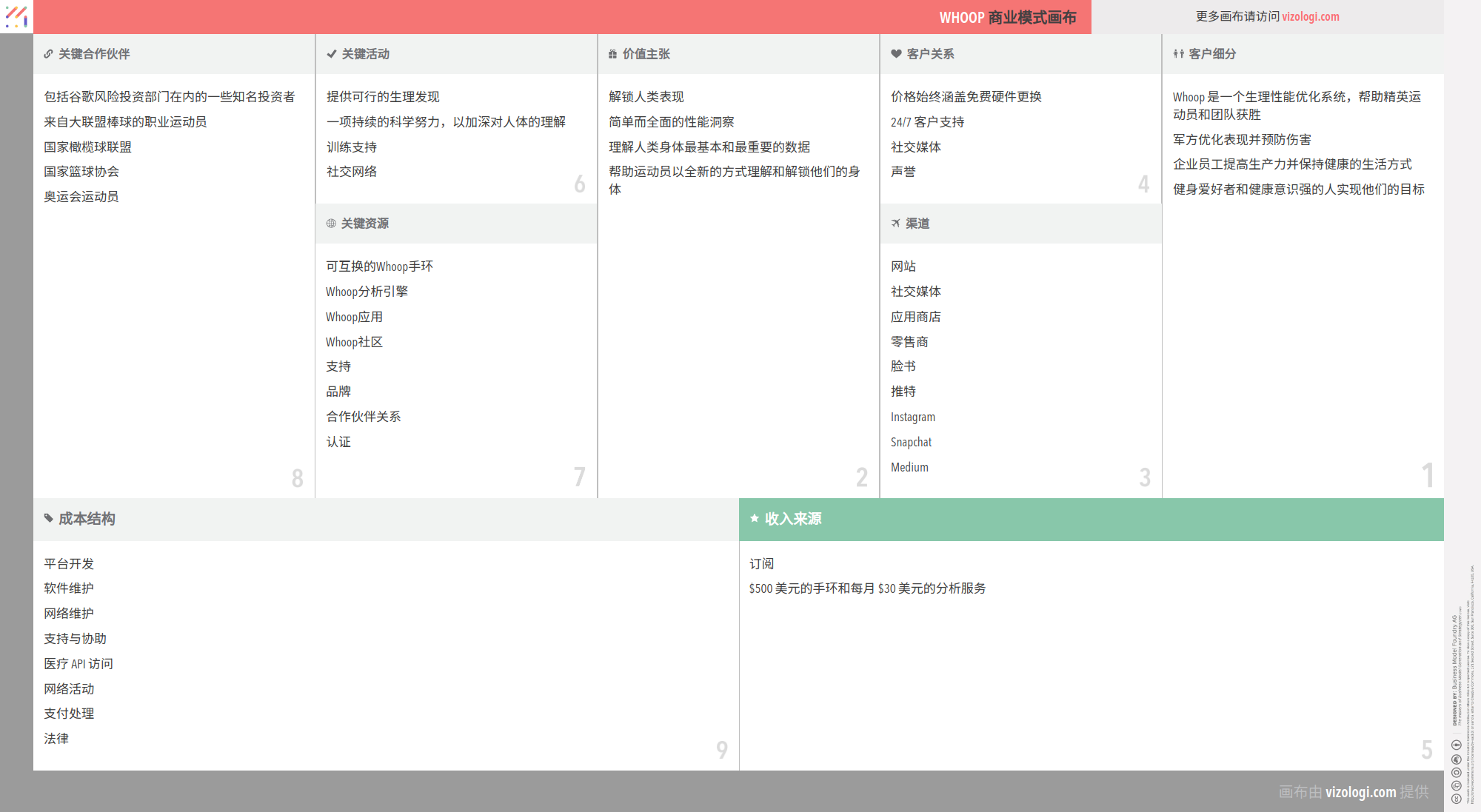Click the 成本结构 section header
The width and height of the screenshot is (1481, 812).
[87, 519]
